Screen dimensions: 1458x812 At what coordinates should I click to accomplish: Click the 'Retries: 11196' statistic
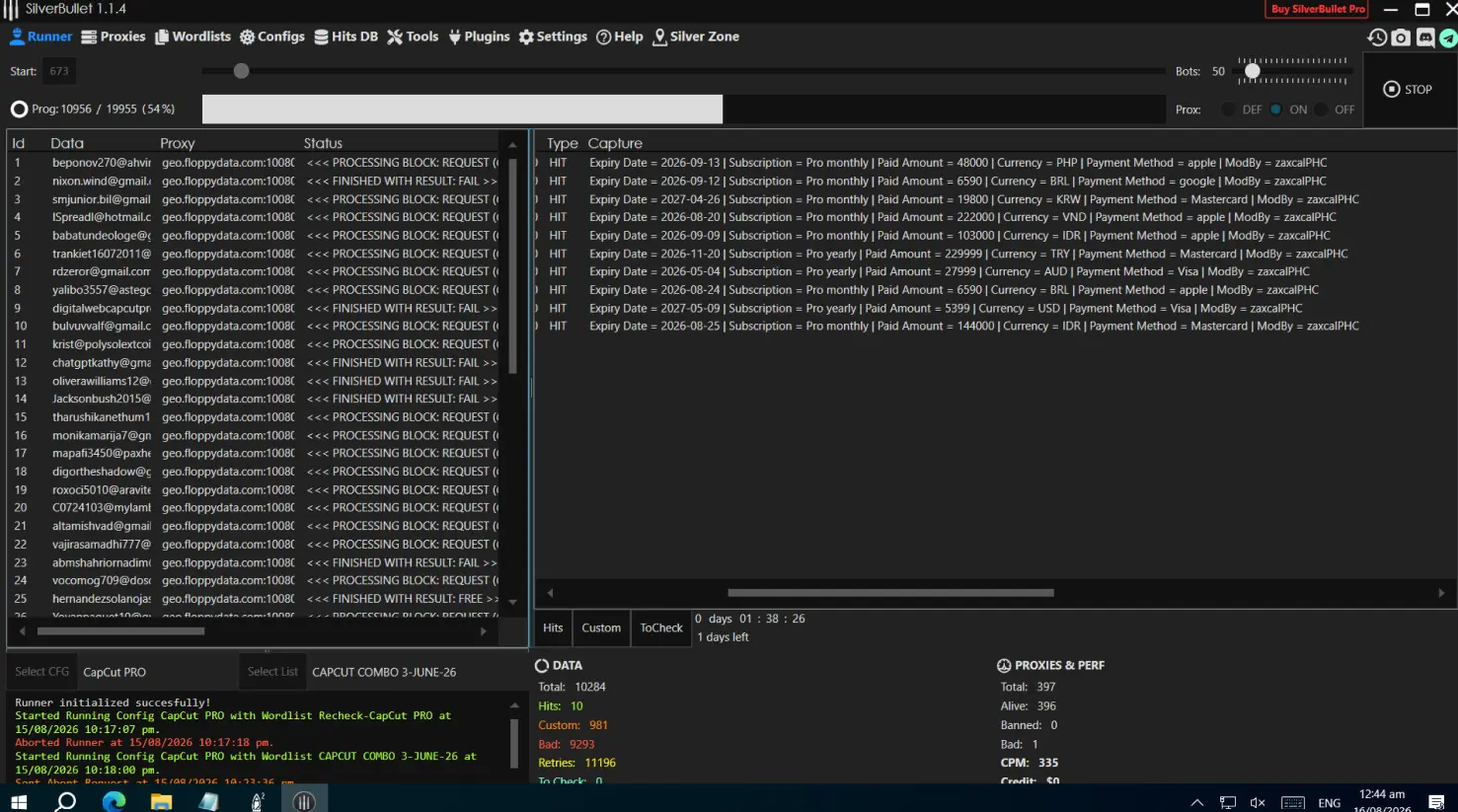(x=577, y=763)
